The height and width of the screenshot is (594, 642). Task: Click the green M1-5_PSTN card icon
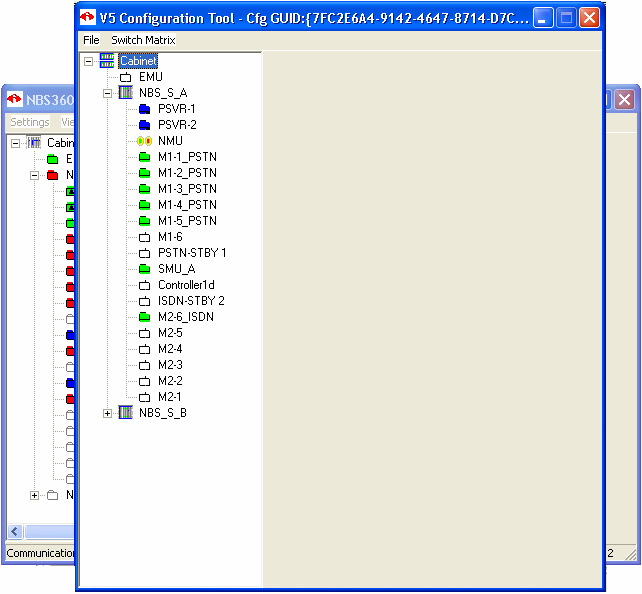click(x=145, y=221)
